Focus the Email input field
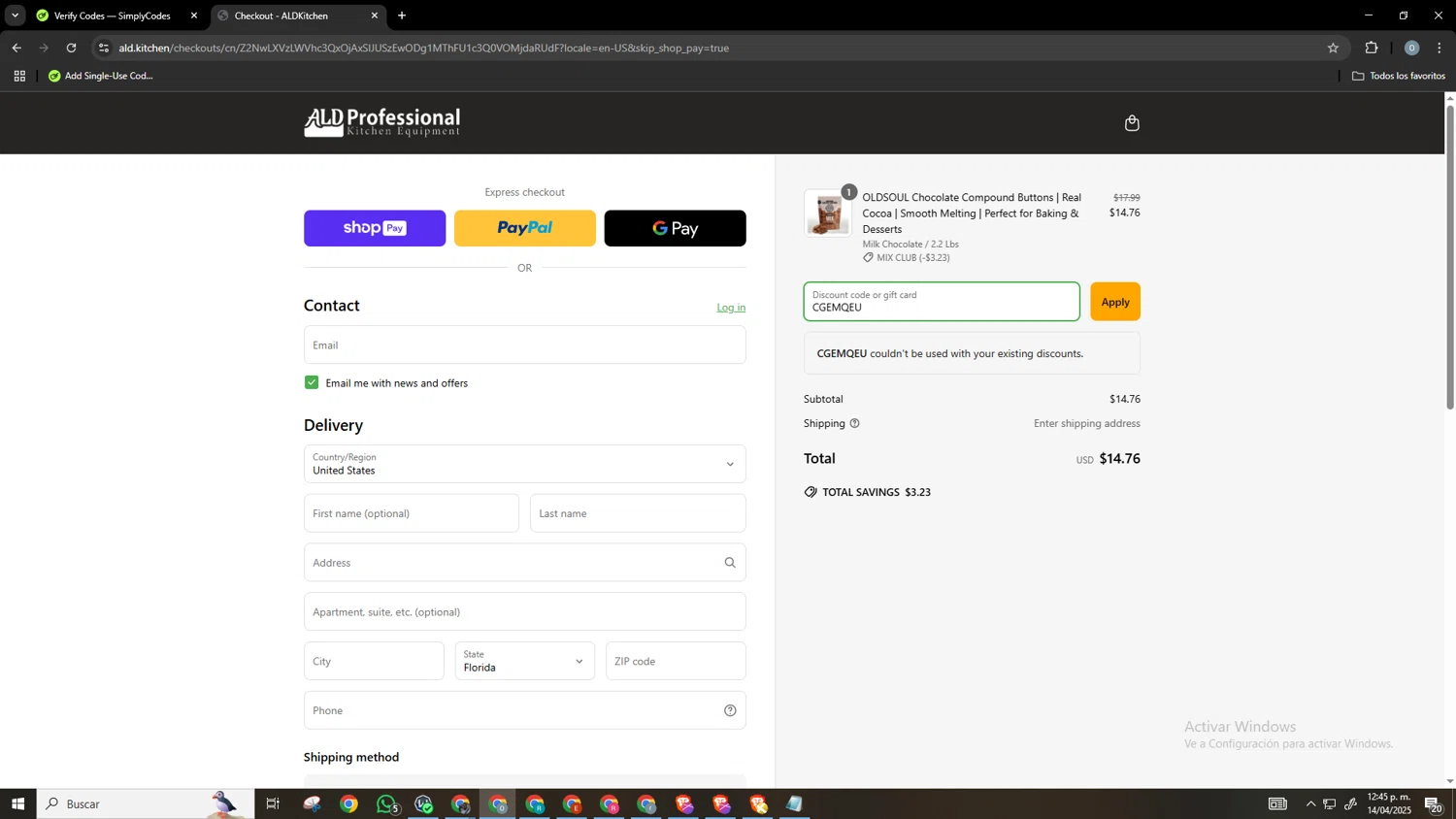Screen dimensions: 1456x819 pyautogui.click(x=524, y=344)
